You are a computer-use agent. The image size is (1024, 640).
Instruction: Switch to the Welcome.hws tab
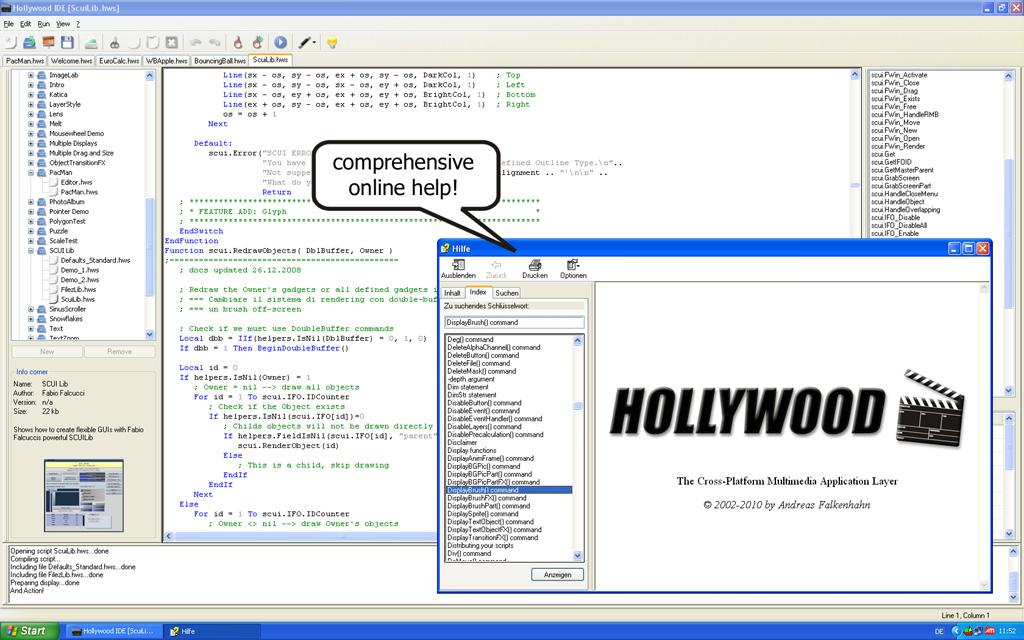(71, 61)
